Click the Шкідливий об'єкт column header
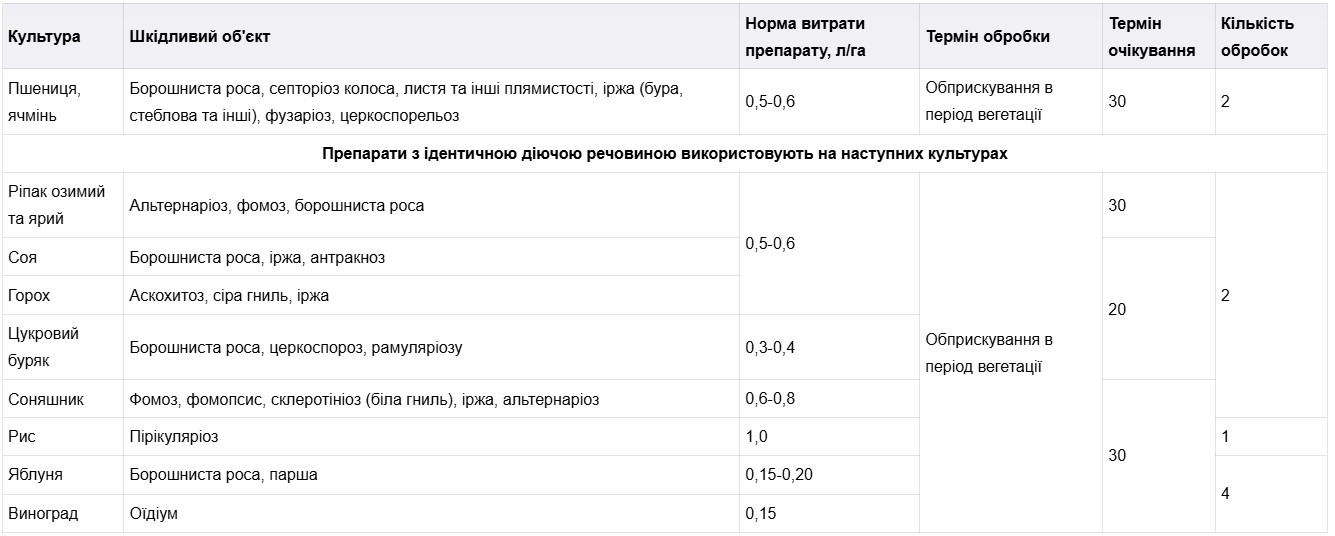Screen dimensions: 1335x536 pos(200,37)
